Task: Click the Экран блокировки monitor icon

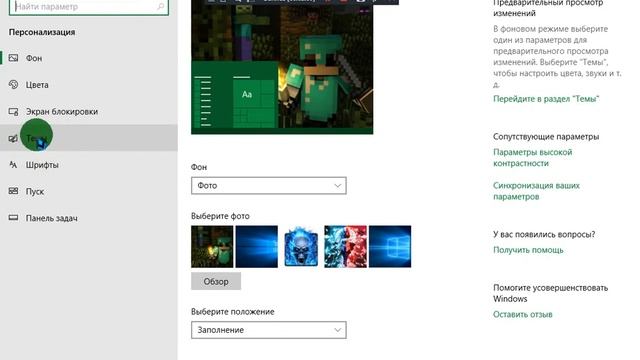Action: [x=13, y=111]
